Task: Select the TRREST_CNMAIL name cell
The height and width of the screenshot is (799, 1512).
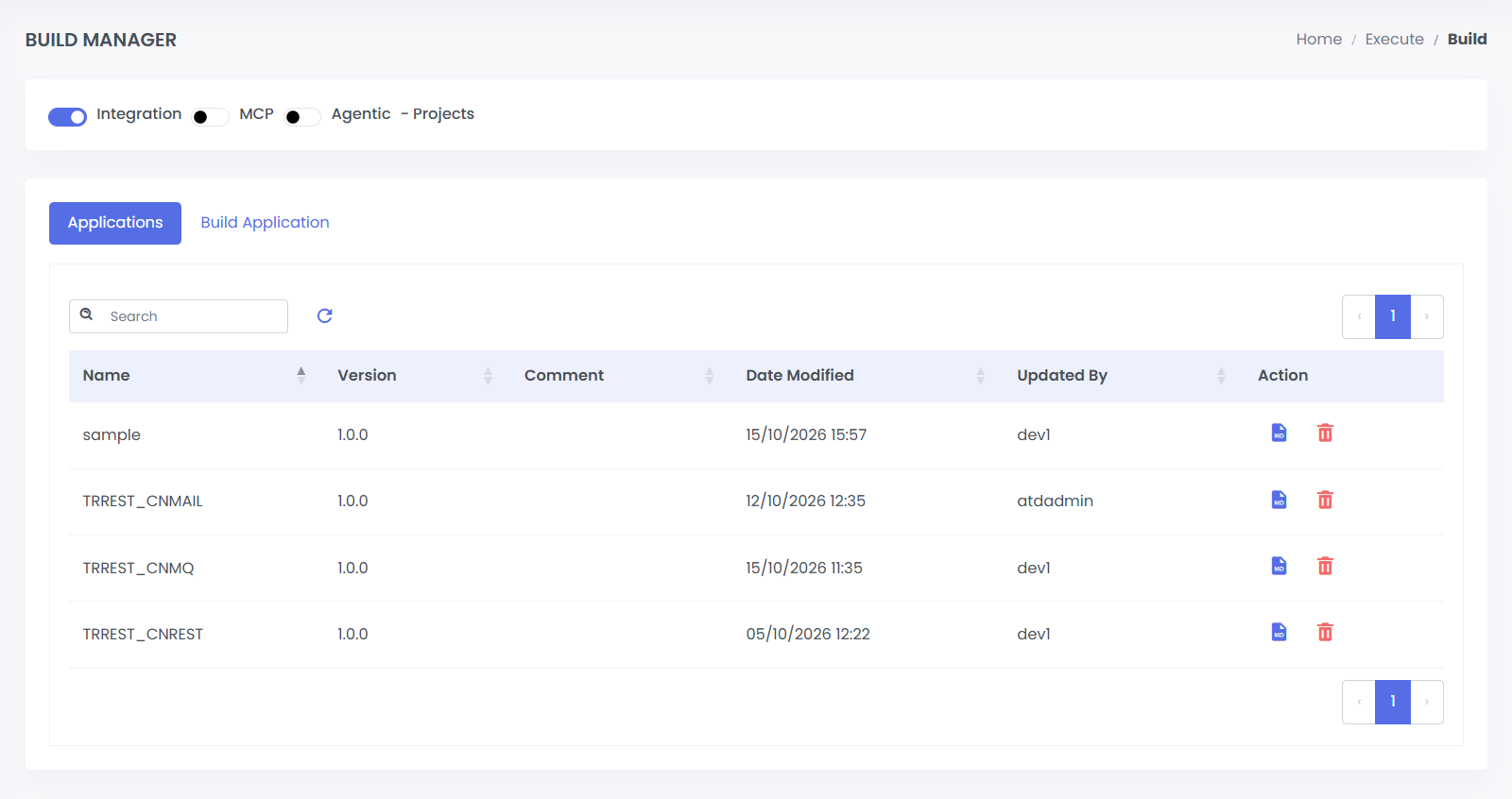Action: coord(143,501)
